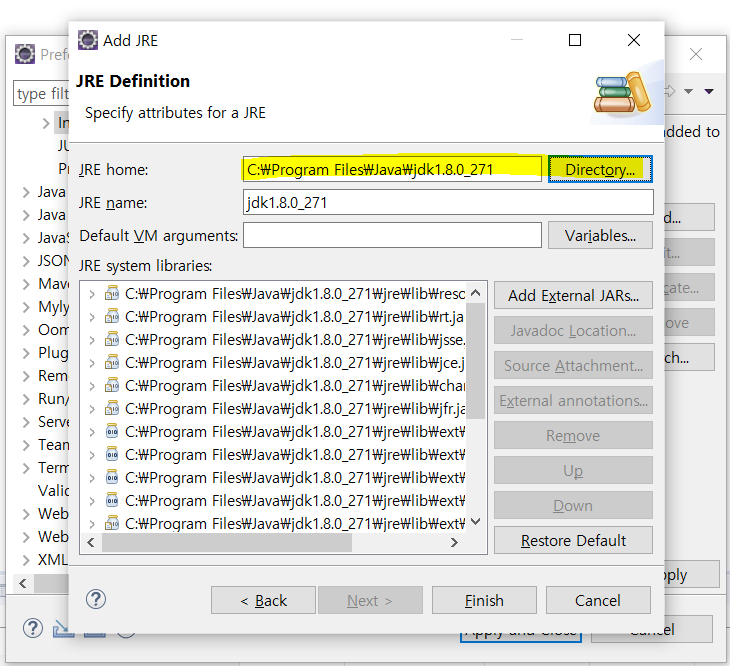The image size is (730, 666).
Task: Select the jsse jar library row
Action: [294, 340]
